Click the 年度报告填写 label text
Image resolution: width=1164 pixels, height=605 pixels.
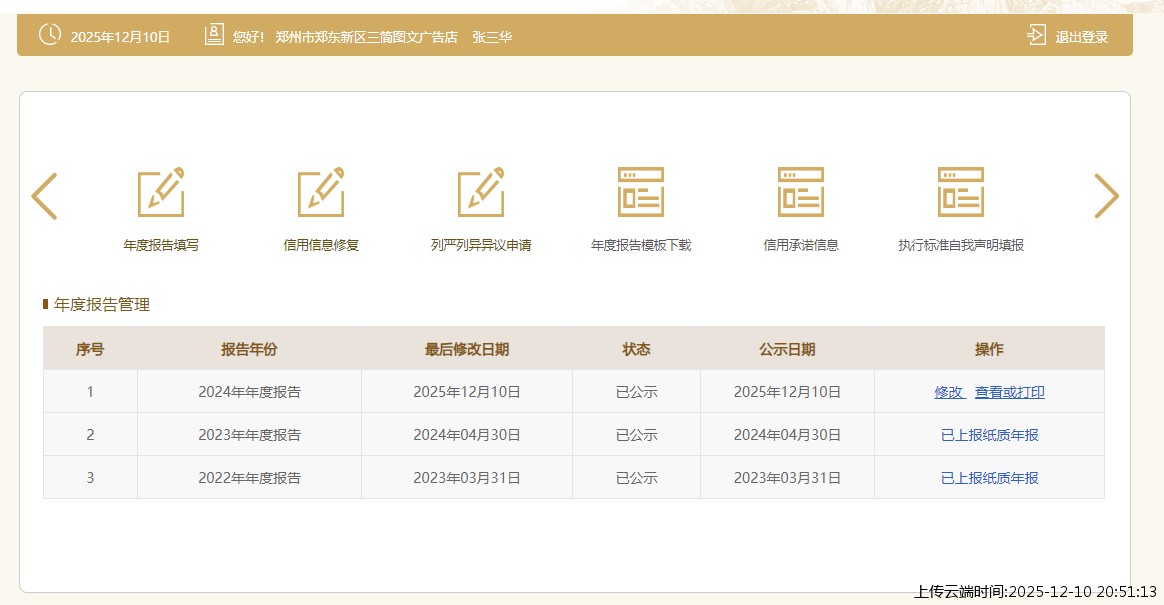[x=161, y=245]
